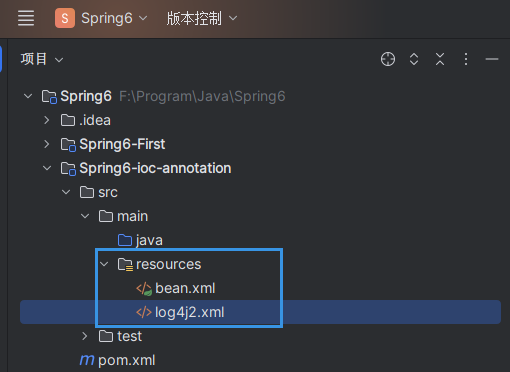The height and width of the screenshot is (372, 510).
Task: Select the log4j2.xml file name
Action: 190,313
